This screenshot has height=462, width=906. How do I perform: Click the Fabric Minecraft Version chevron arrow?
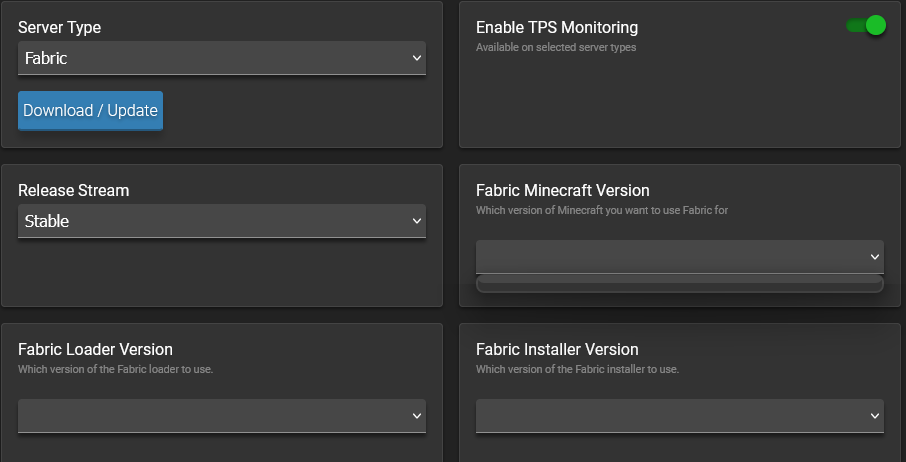pos(875,256)
